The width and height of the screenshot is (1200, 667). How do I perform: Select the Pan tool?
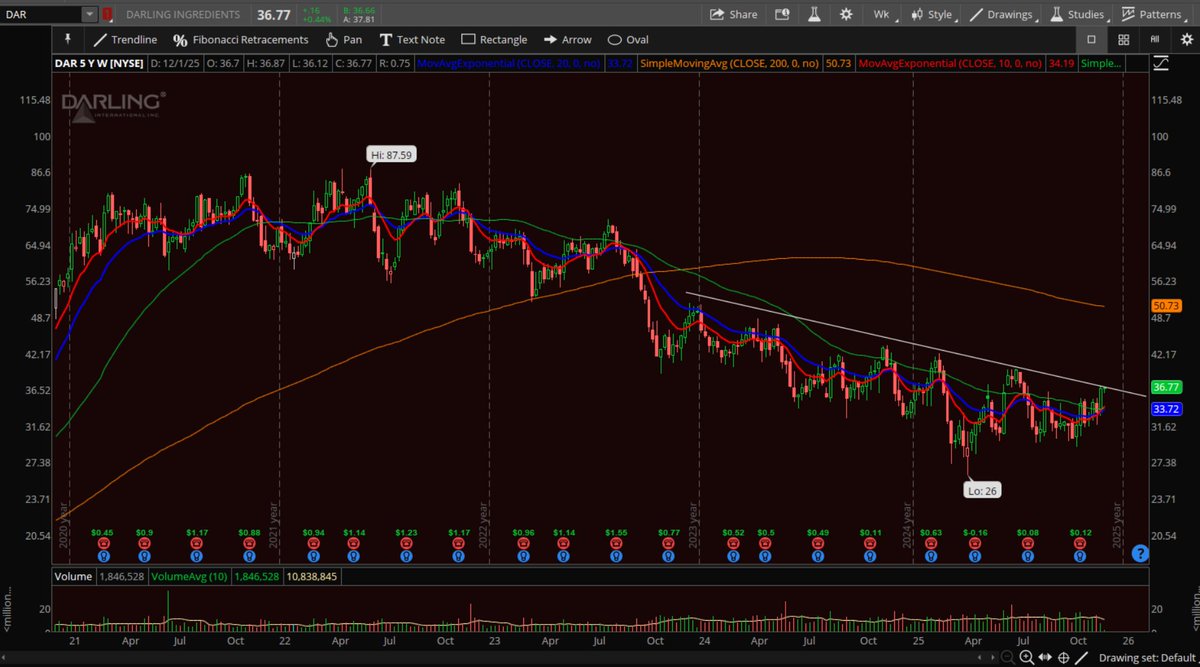pyautogui.click(x=343, y=39)
